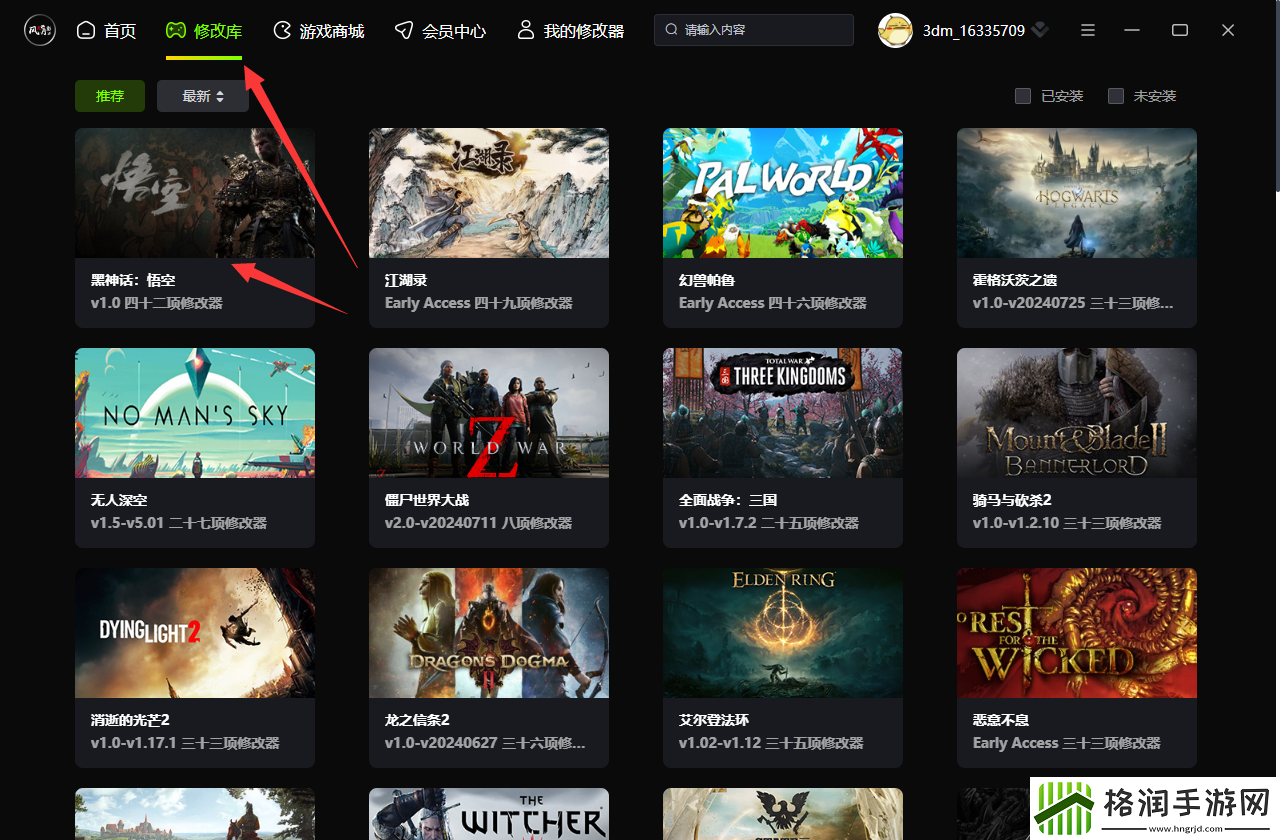Viewport: 1280px width, 840px height.
Task: Go to the 会员中心 tab
Action: point(454,31)
